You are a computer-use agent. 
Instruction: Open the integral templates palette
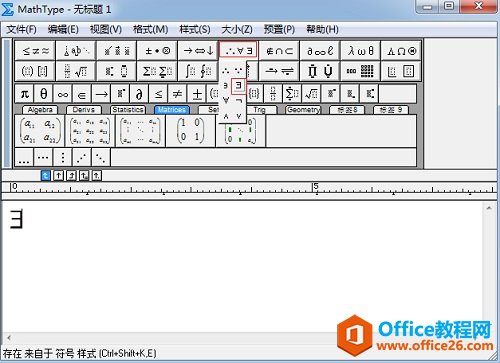(198, 71)
